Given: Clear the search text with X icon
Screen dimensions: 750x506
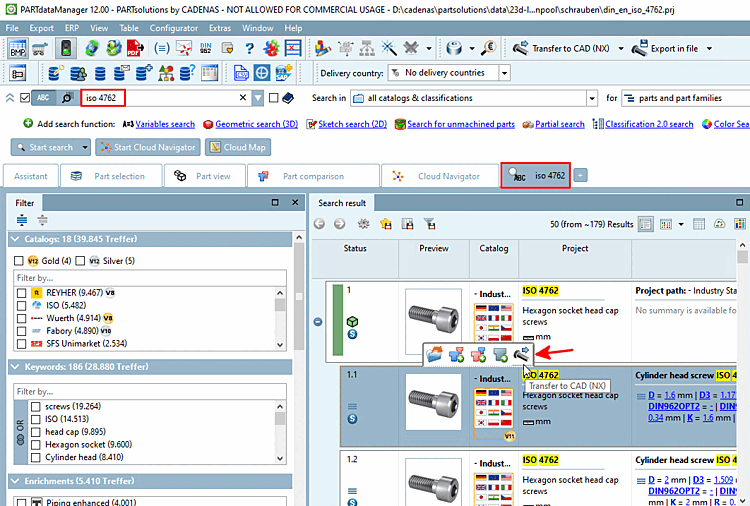Looking at the screenshot, I should tap(243, 98).
